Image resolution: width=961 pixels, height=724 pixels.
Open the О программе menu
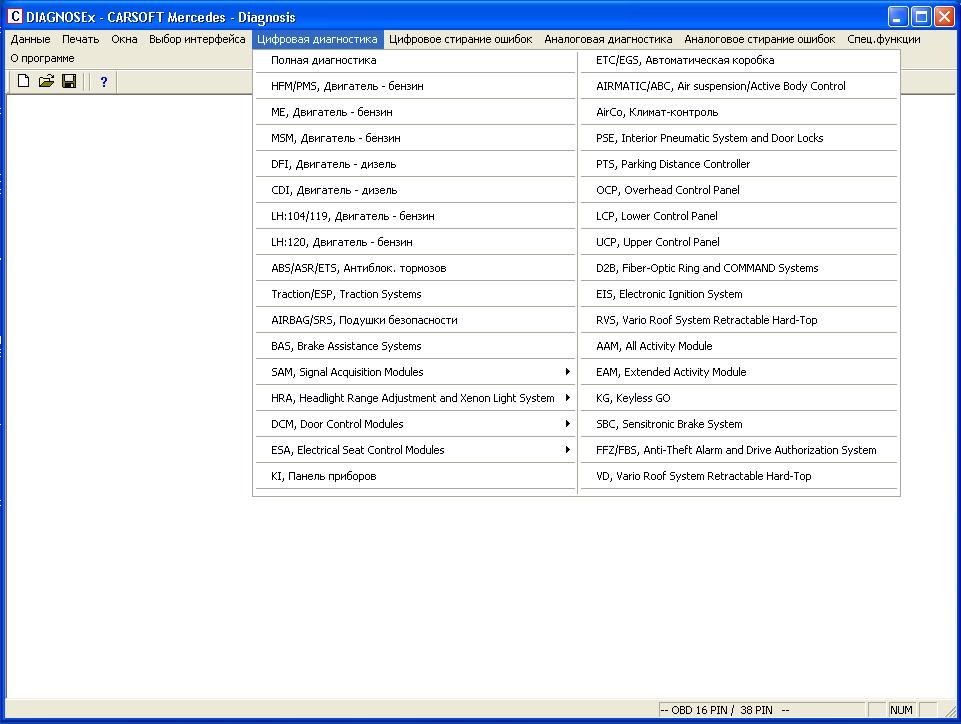point(42,58)
